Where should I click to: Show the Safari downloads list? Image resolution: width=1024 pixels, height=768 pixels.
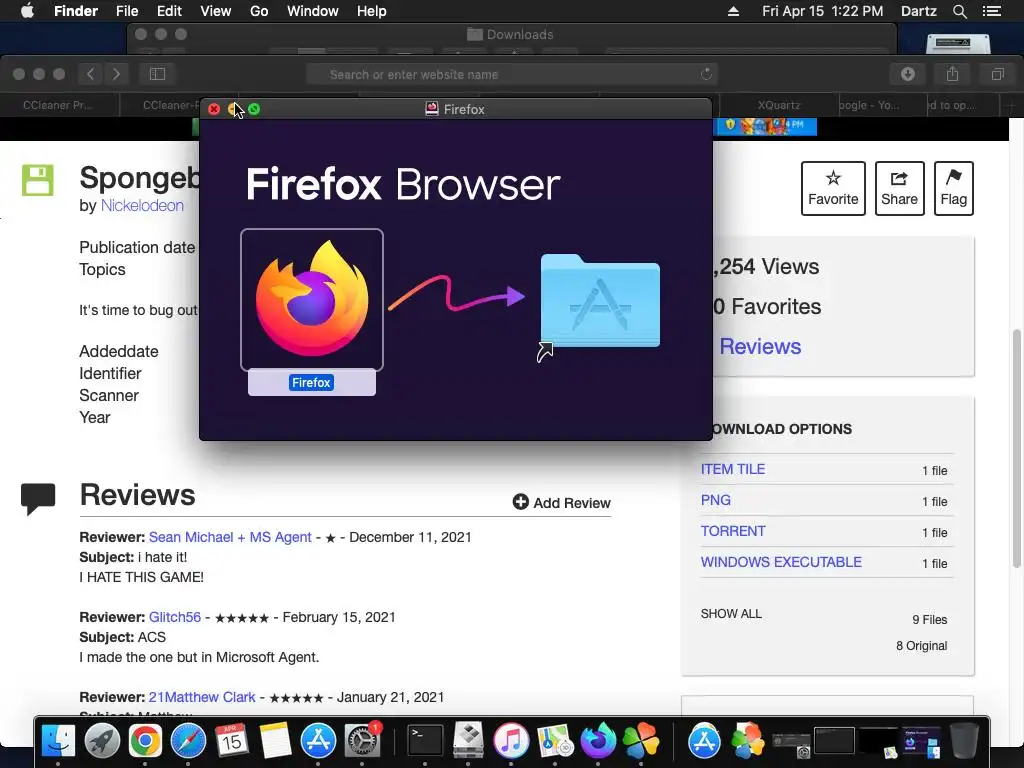coord(907,74)
